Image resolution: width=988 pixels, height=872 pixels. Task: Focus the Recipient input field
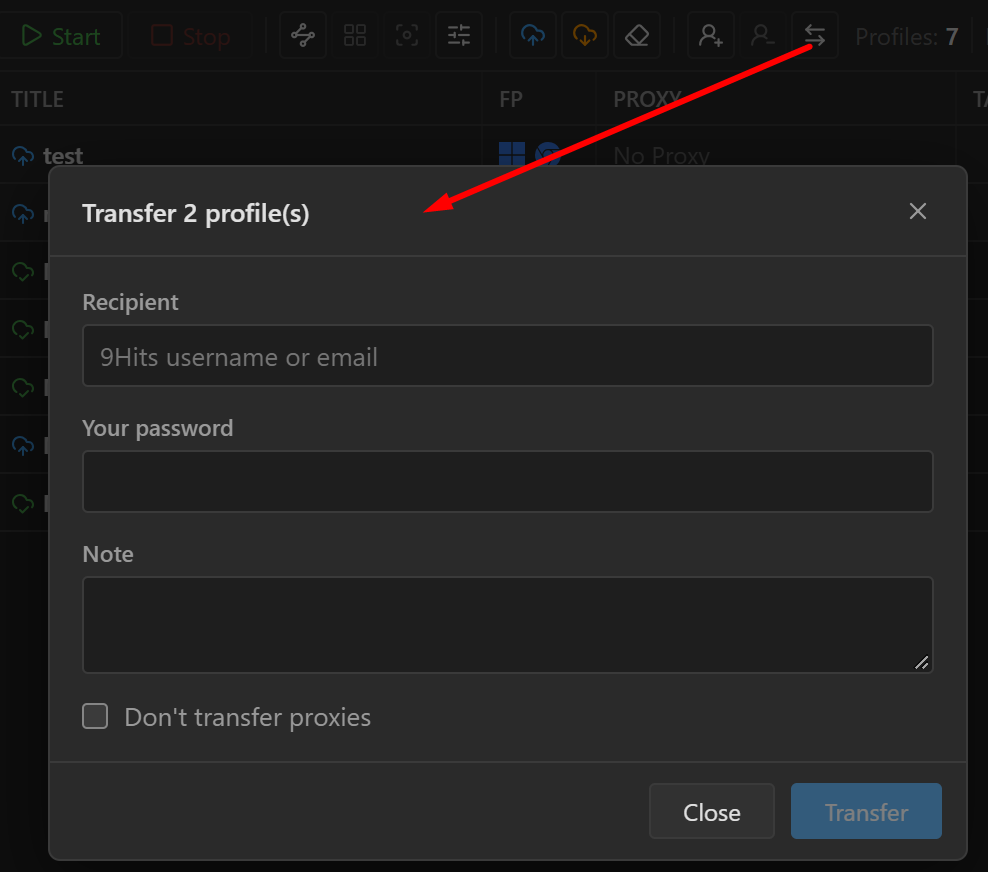pos(508,356)
